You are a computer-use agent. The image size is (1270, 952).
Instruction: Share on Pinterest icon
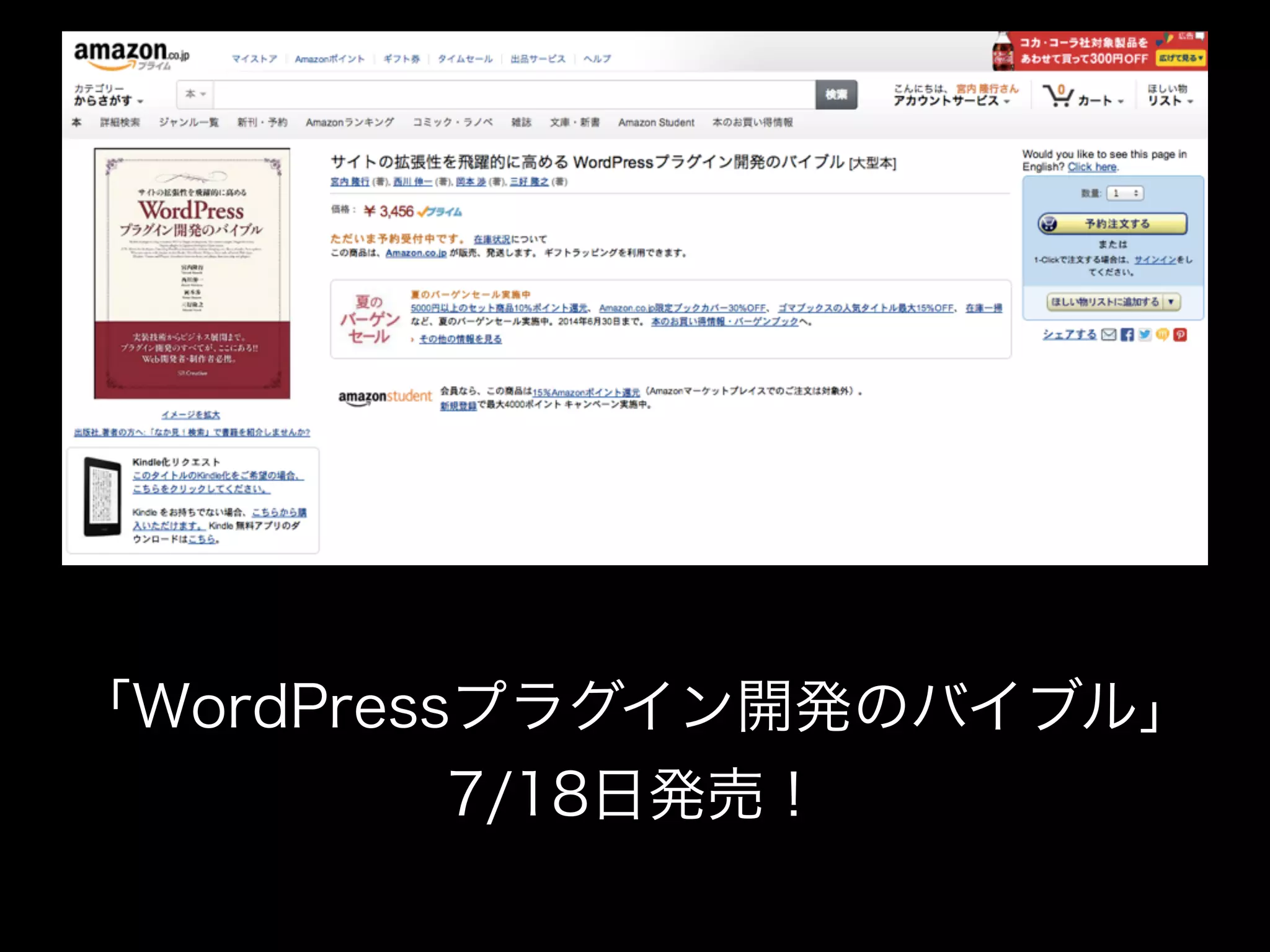[1180, 335]
